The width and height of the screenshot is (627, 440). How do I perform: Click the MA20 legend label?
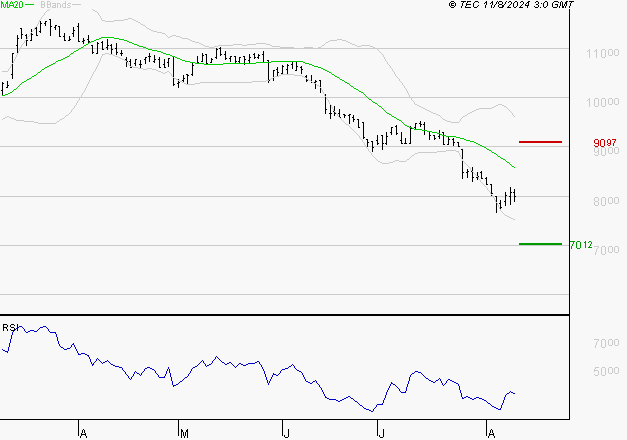click(12, 4)
